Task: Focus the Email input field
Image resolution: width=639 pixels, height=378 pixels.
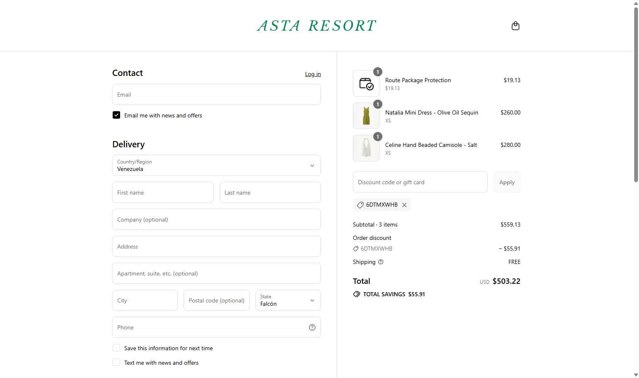Action: click(x=216, y=94)
